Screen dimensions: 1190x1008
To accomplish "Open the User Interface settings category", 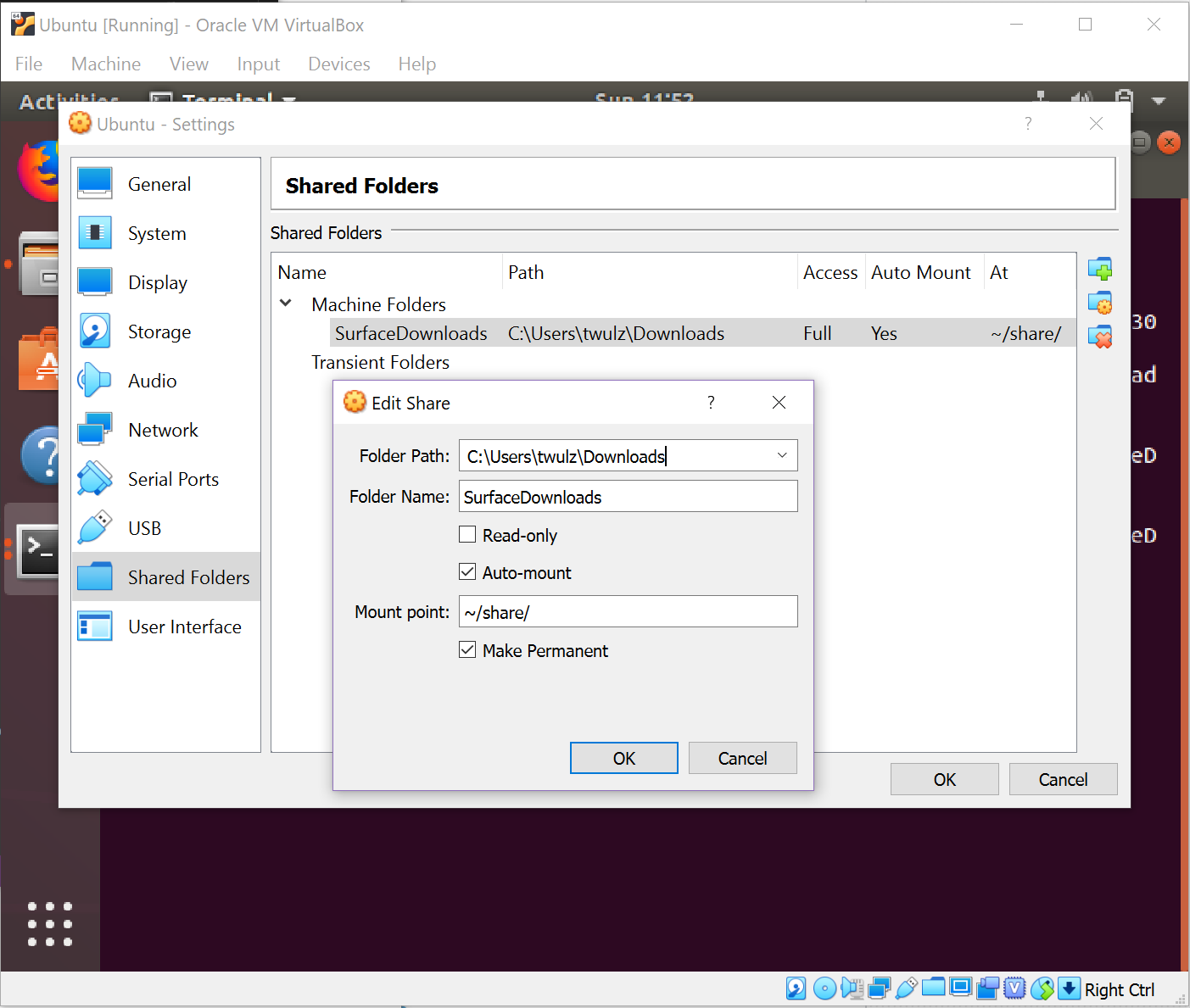I will tap(166, 627).
